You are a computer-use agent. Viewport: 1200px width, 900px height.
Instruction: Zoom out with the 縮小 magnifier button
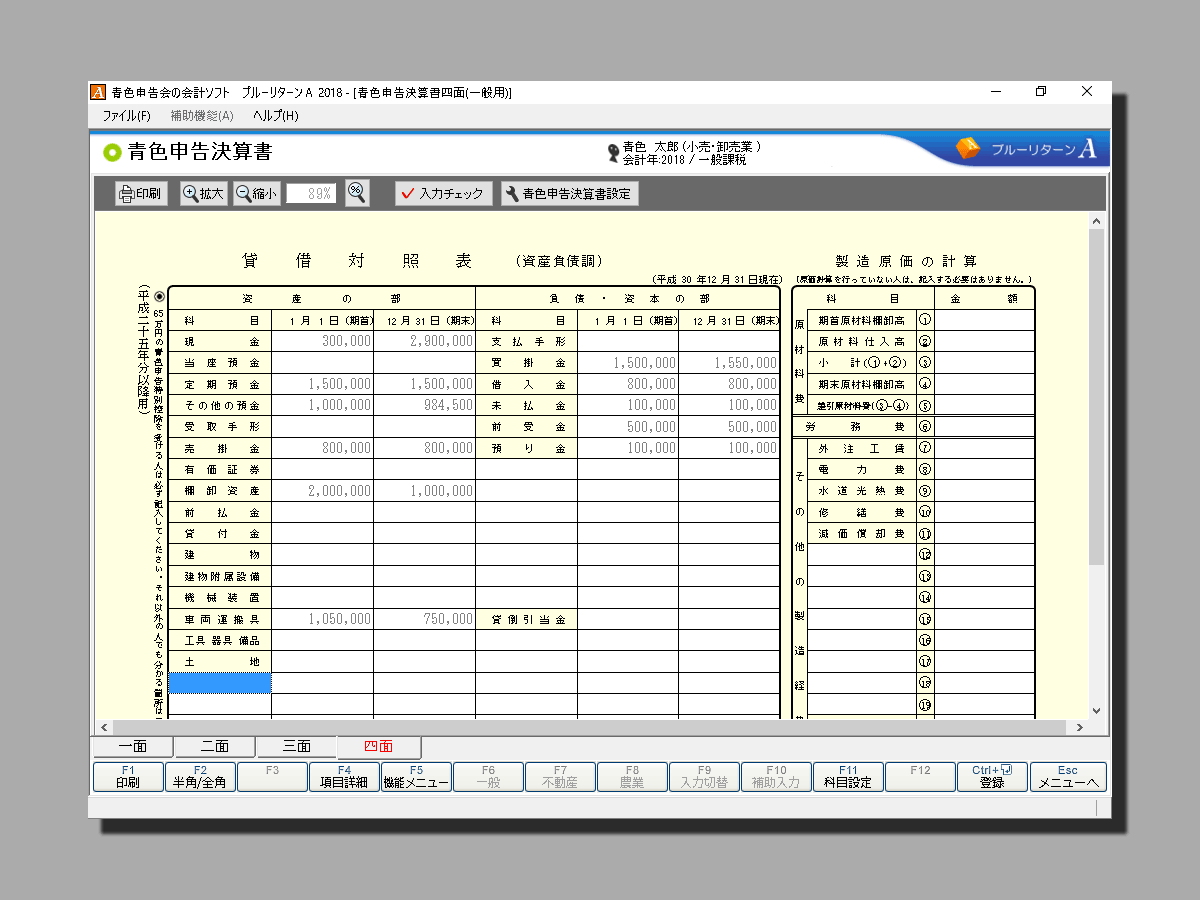click(257, 194)
